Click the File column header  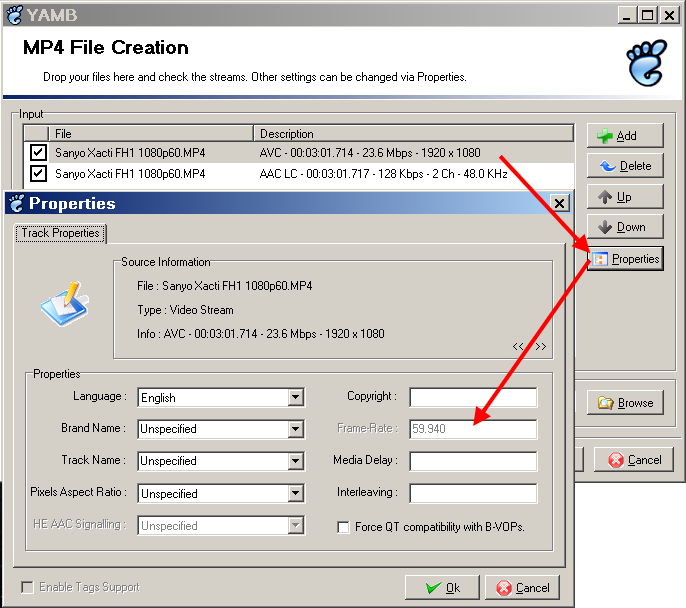(151, 133)
